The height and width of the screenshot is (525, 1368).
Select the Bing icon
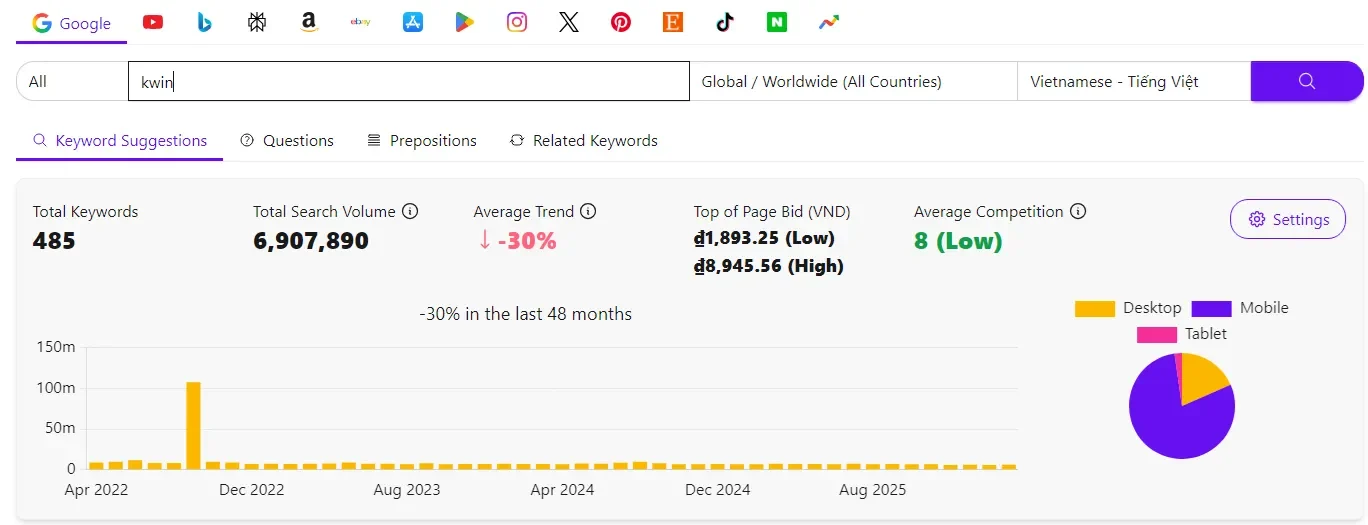[205, 22]
